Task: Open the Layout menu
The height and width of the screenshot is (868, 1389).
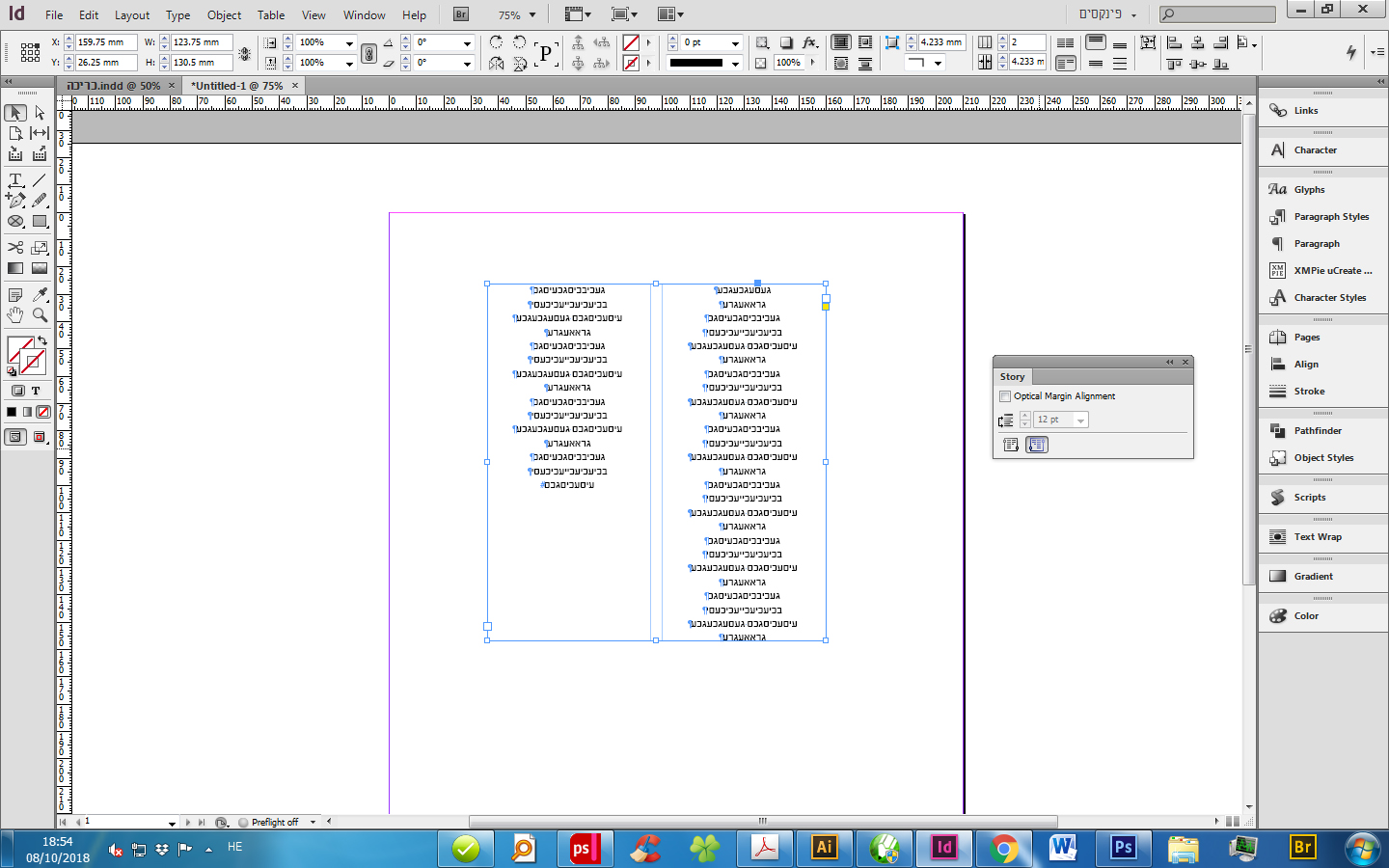Action: [x=132, y=15]
